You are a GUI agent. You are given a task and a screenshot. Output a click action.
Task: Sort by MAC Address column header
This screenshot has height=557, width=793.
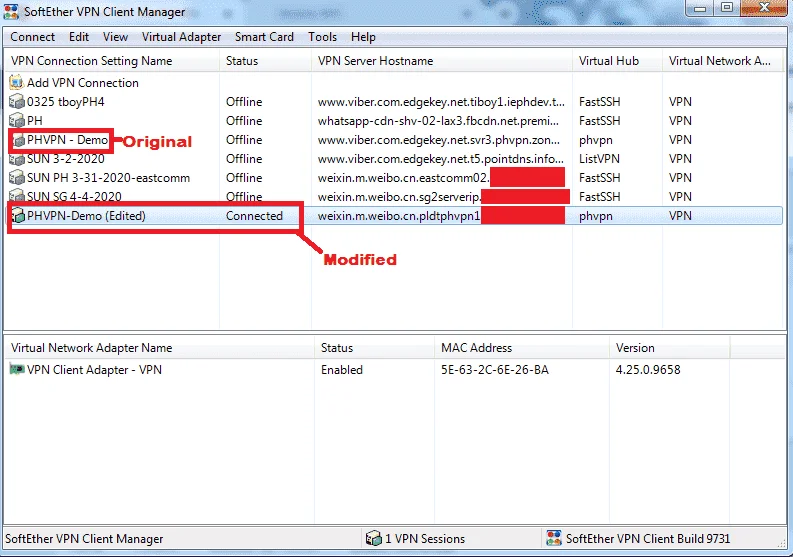[522, 348]
